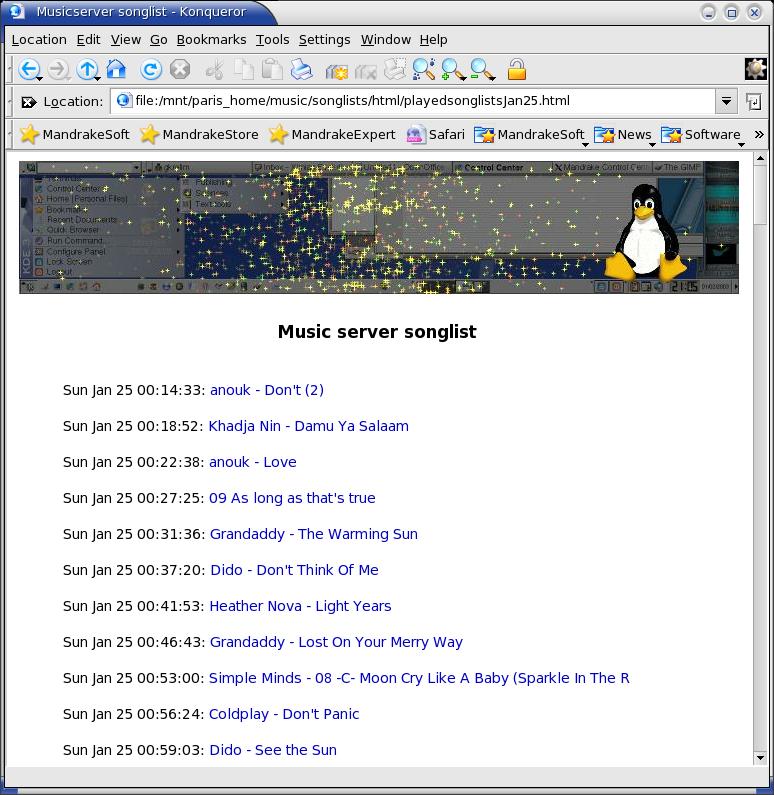Open Grandaddy - The Warming Sun link

(x=314, y=534)
